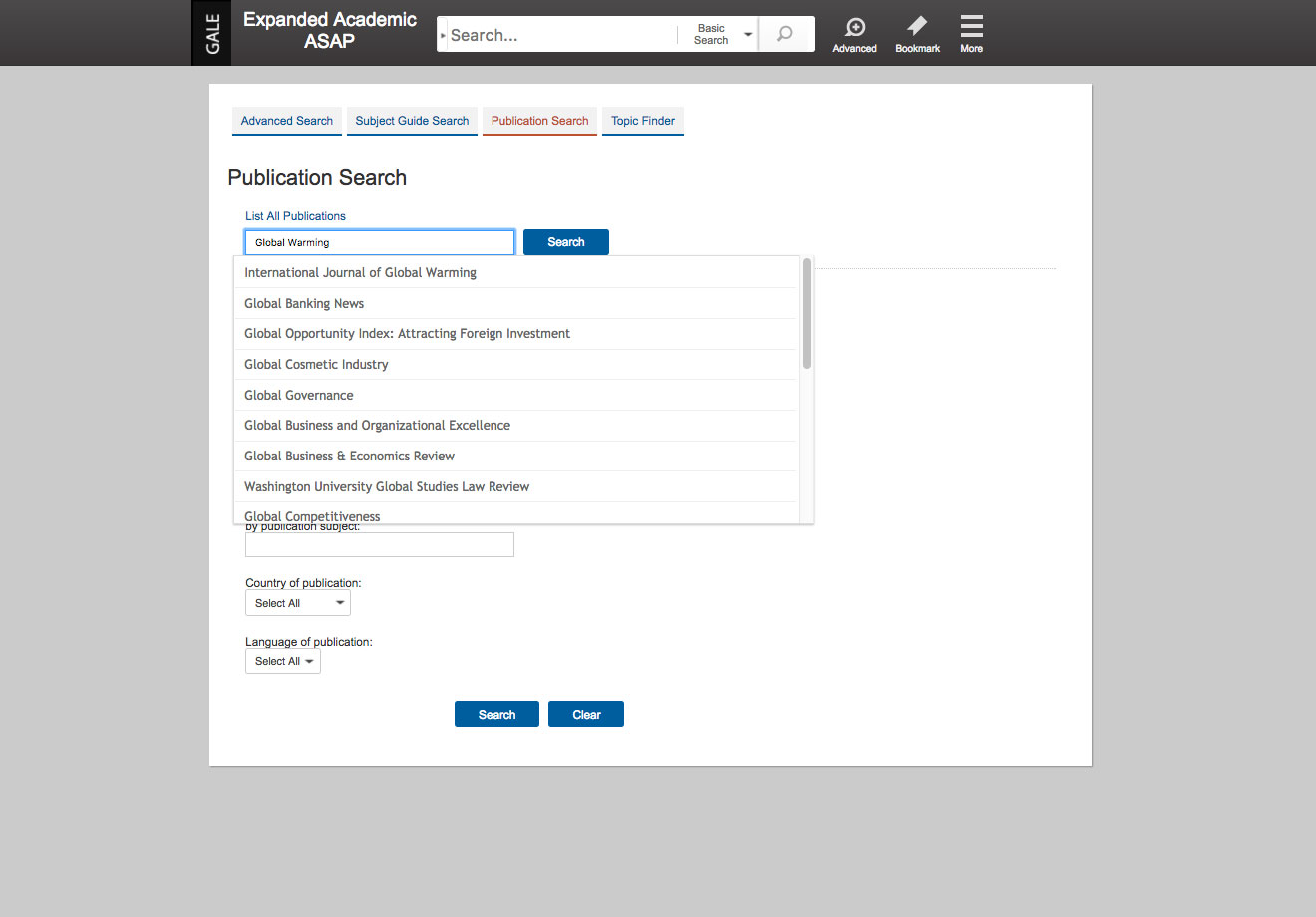Click the magnifier search icon in header

tap(786, 34)
